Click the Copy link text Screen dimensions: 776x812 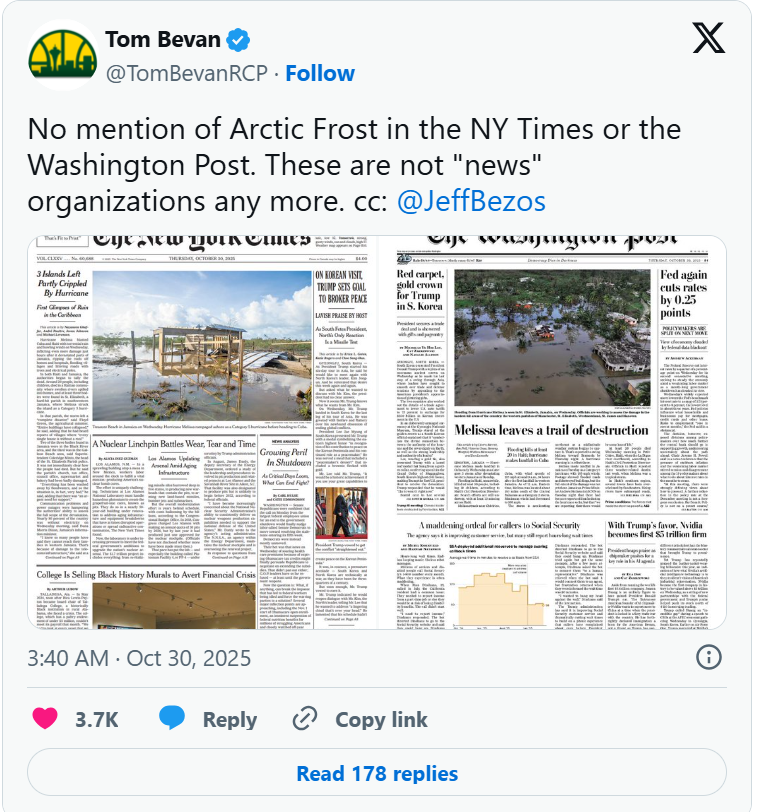point(380,719)
